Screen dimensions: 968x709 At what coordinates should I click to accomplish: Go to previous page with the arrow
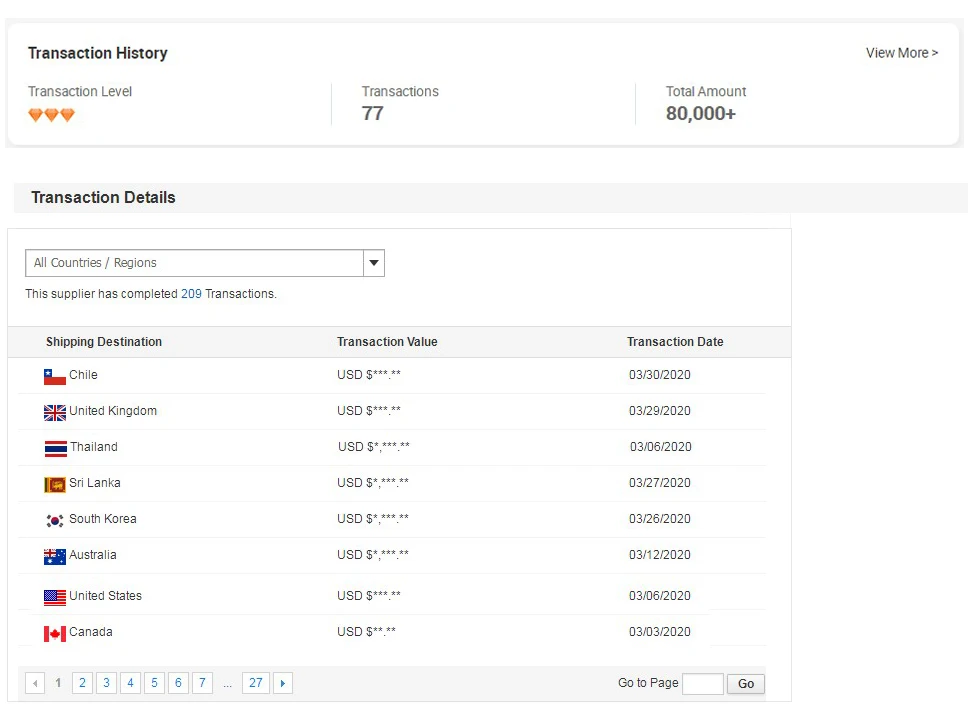coord(35,683)
